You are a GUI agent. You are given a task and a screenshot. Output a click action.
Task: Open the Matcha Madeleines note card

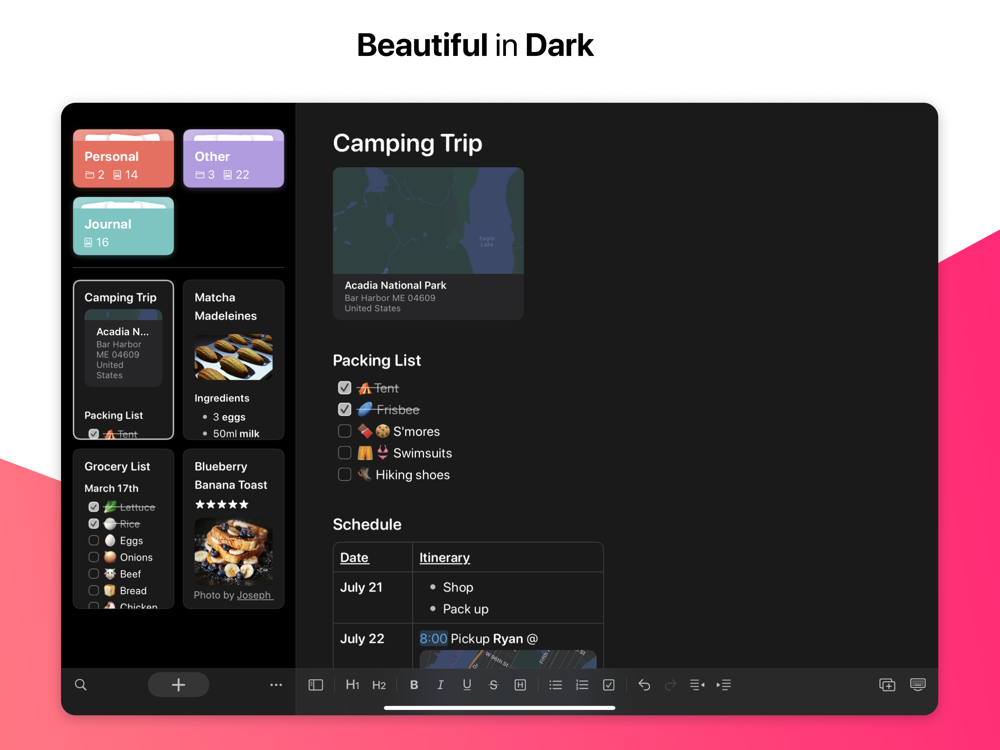(233, 360)
